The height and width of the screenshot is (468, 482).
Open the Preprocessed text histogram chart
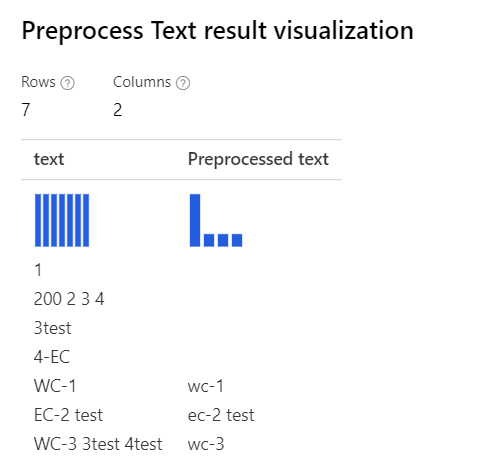[x=216, y=220]
